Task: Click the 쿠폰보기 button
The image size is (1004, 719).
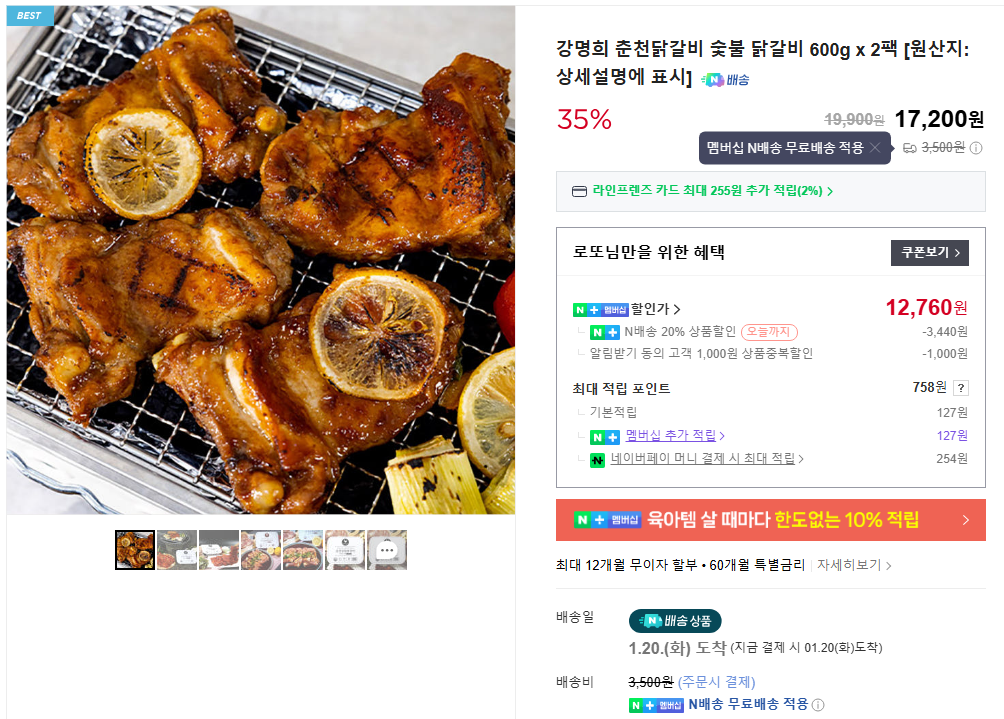Action: point(928,253)
